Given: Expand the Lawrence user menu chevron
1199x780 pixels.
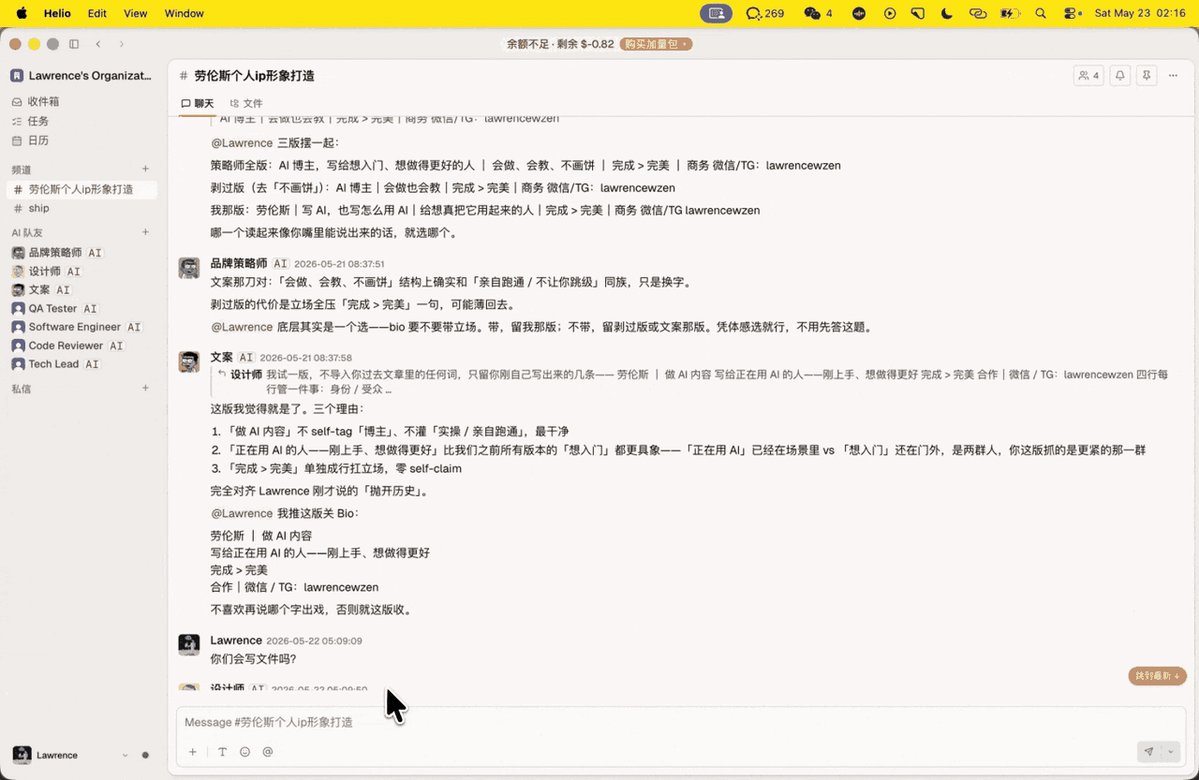Looking at the screenshot, I should tap(125, 756).
